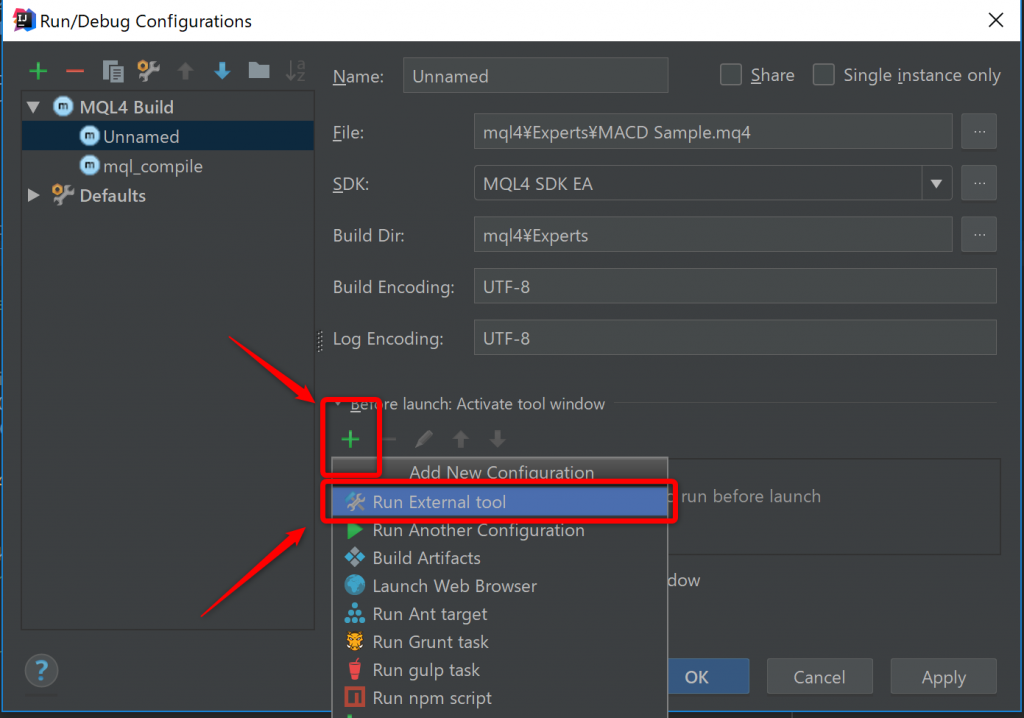Select the mql_compile configuration
The height and width of the screenshot is (718, 1024).
point(152,166)
